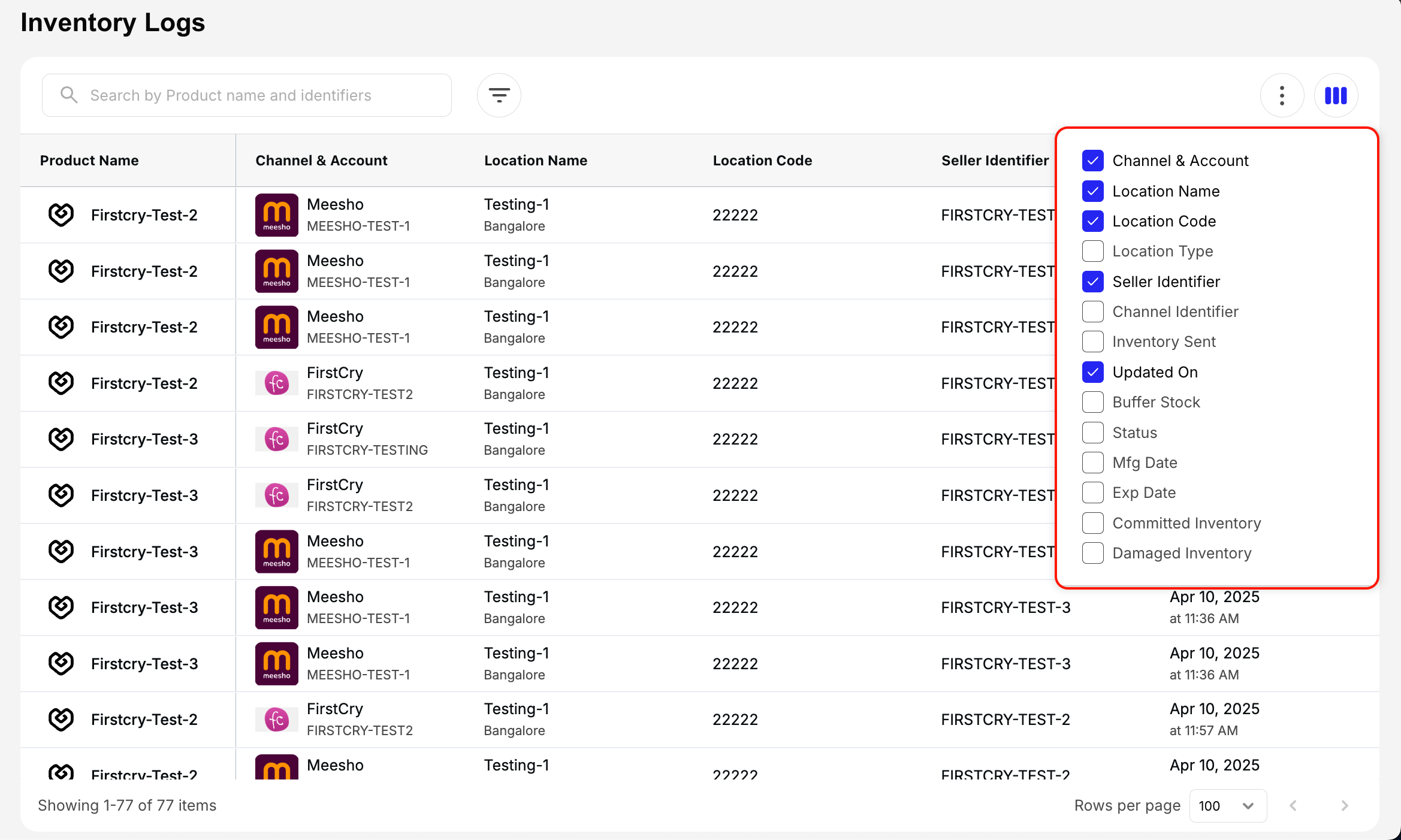This screenshot has width=1401, height=840.
Task: Open the filter options icon
Action: 499,95
